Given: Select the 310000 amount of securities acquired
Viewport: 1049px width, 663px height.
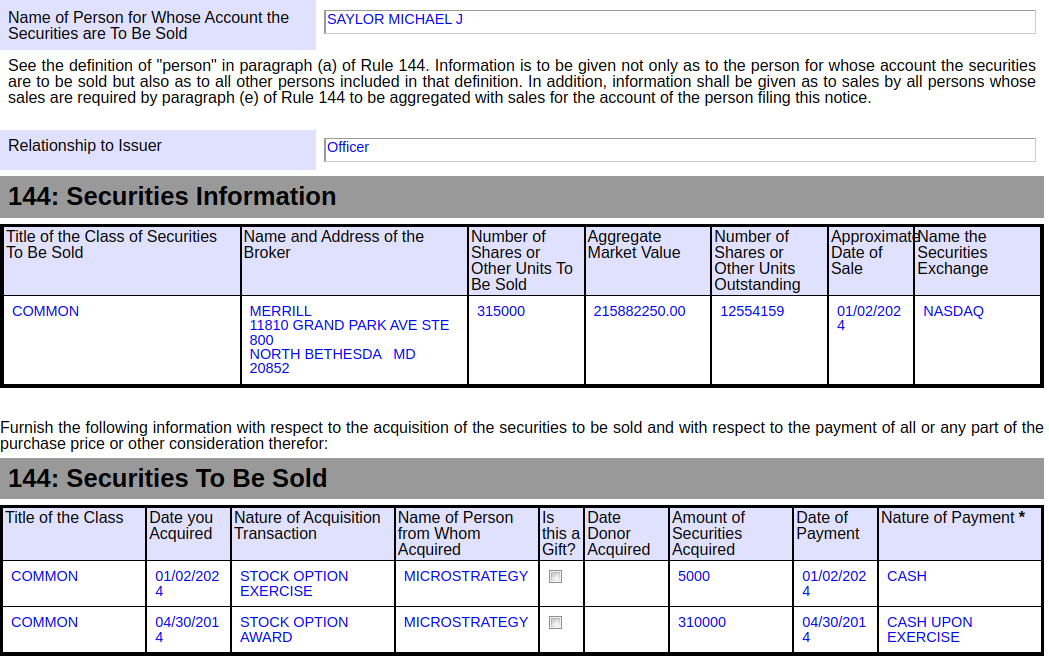Looking at the screenshot, I should [702, 622].
